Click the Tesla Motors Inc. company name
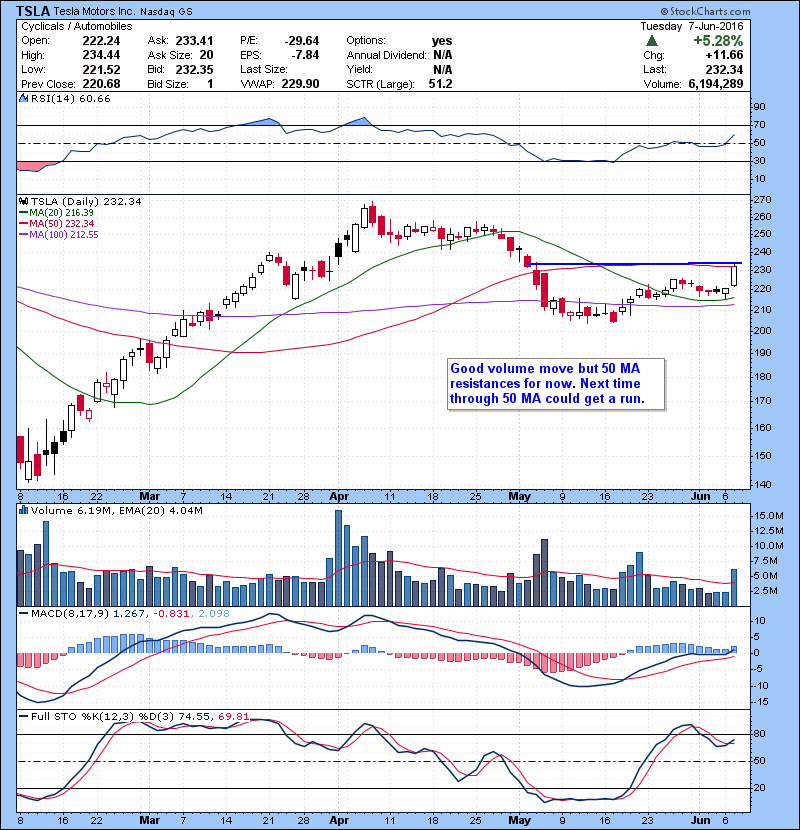The image size is (800, 830). point(94,11)
